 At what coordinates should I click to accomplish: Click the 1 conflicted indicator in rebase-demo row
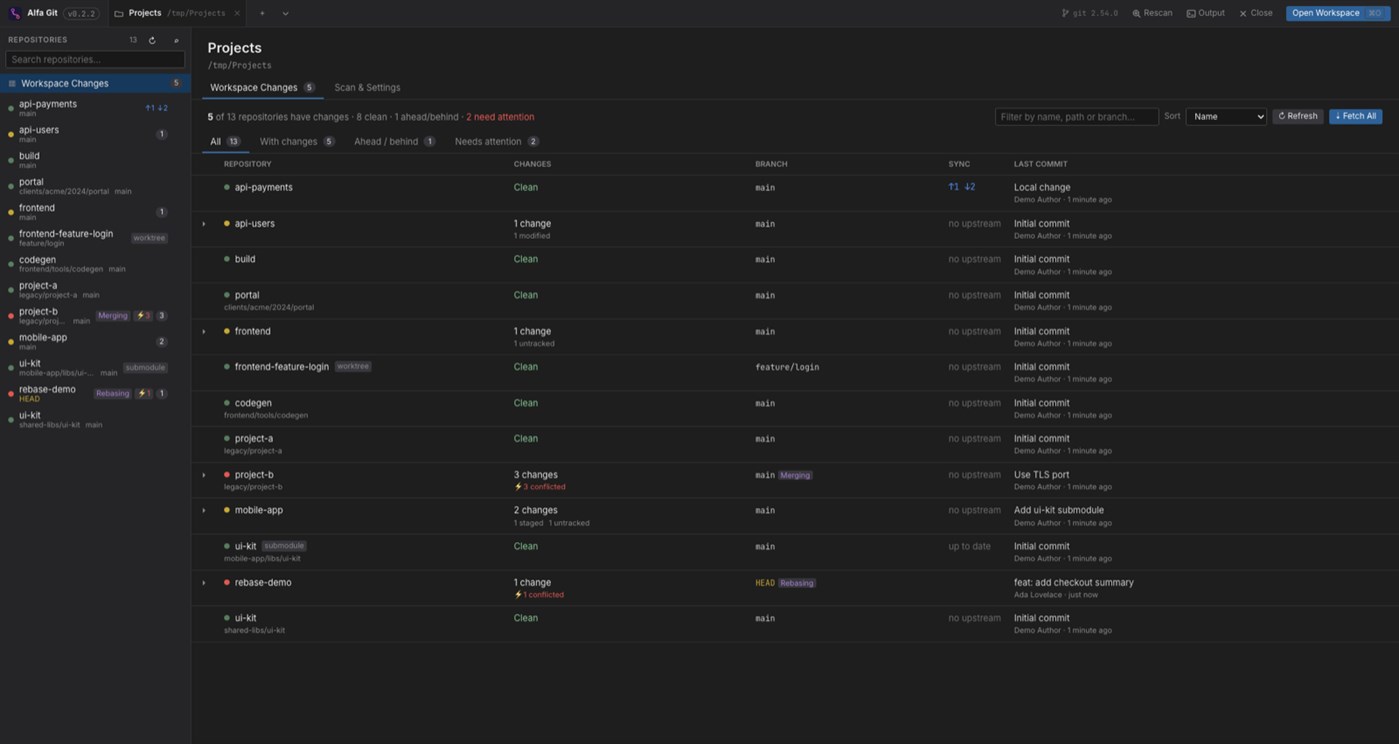[x=539, y=595]
